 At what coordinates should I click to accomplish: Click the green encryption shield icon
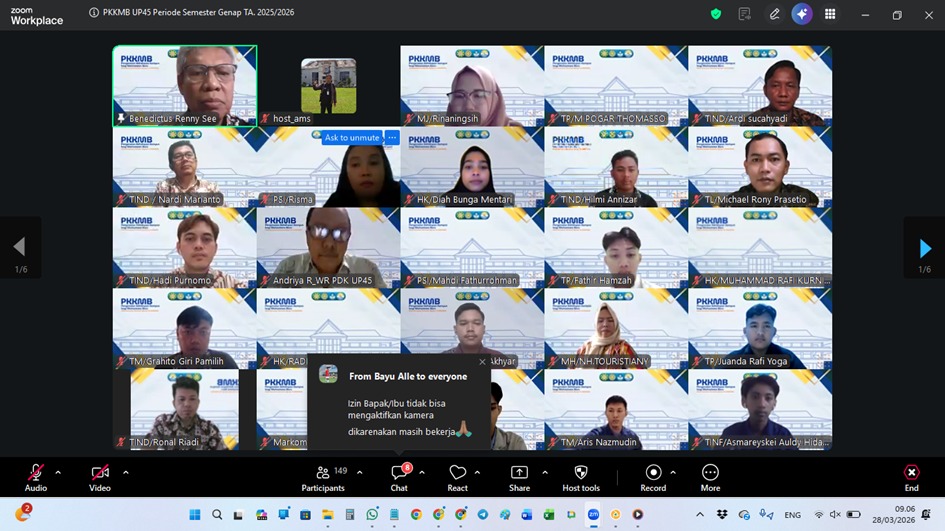716,14
